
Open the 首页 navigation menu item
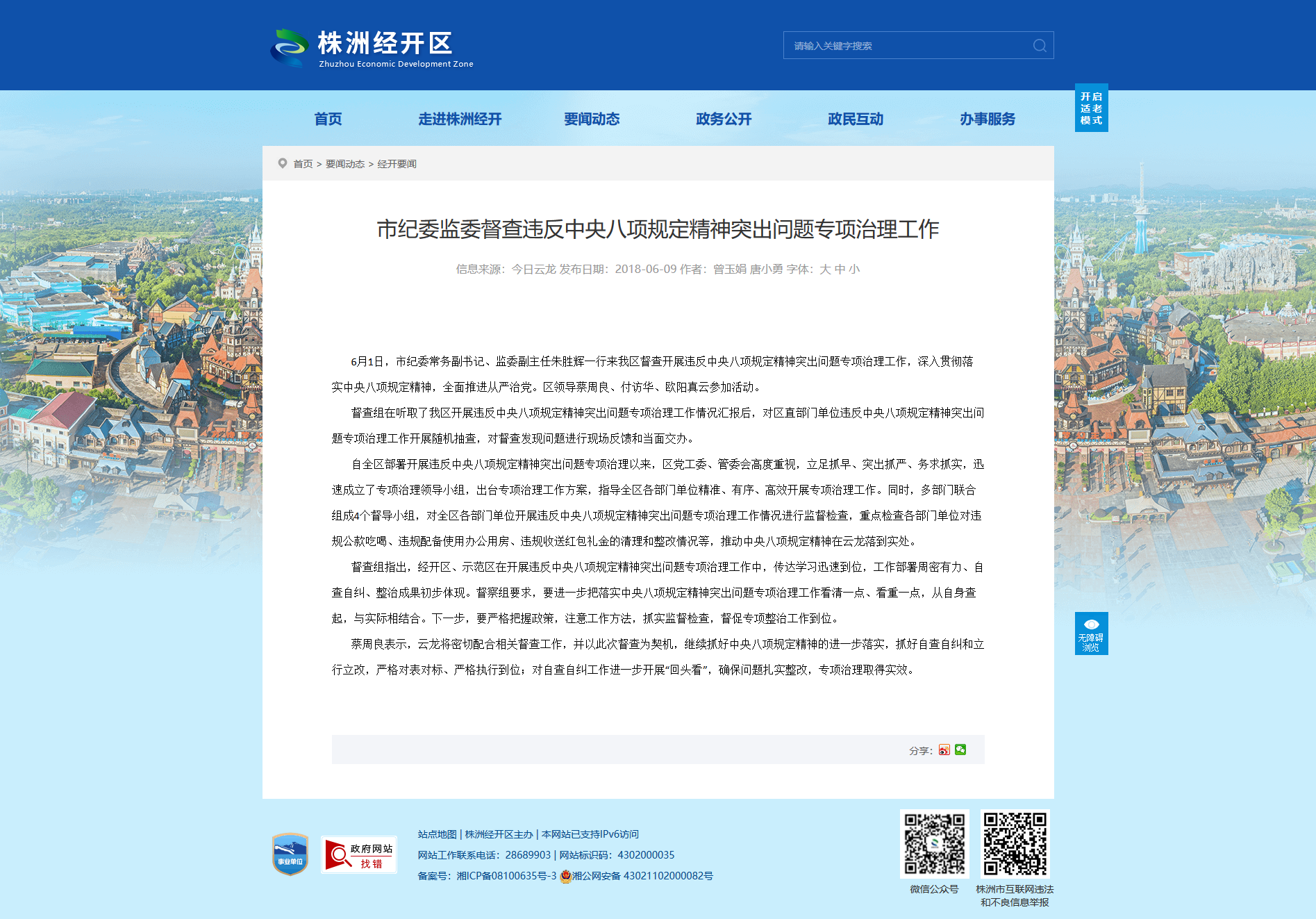pyautogui.click(x=328, y=119)
